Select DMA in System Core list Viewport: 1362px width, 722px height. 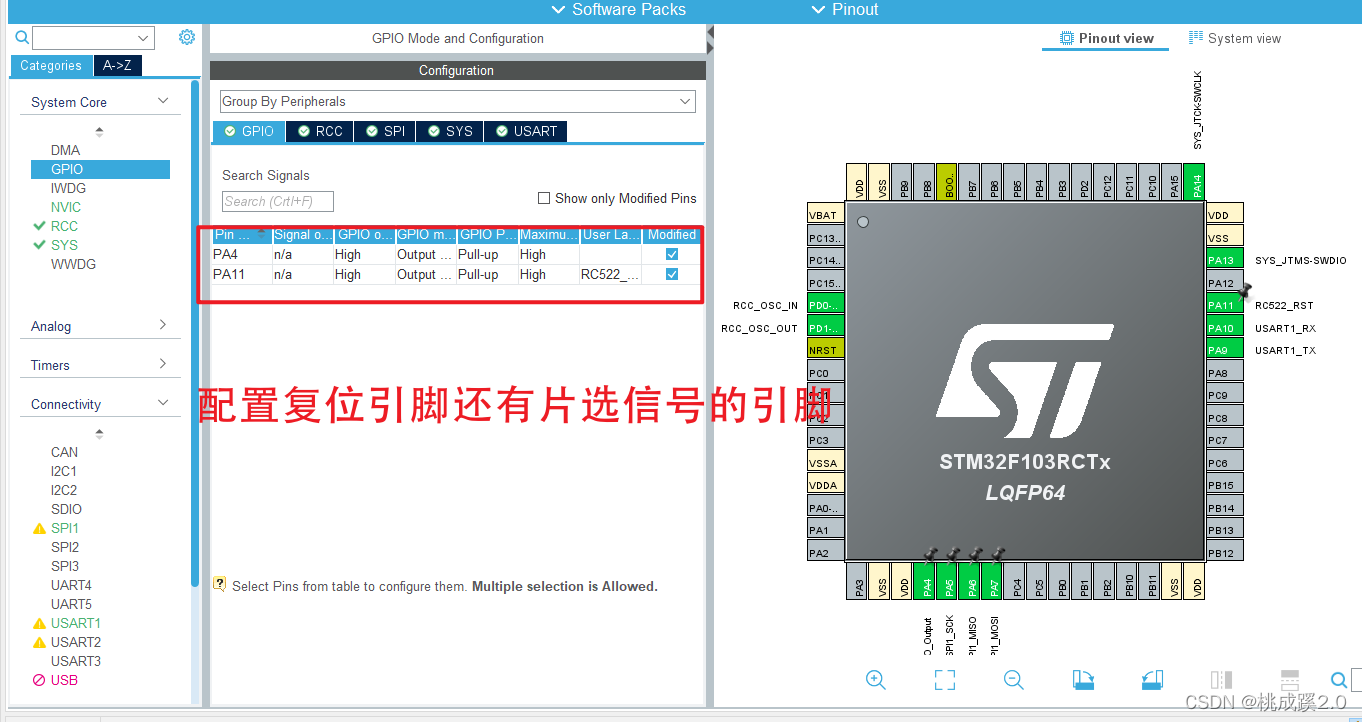click(x=66, y=150)
